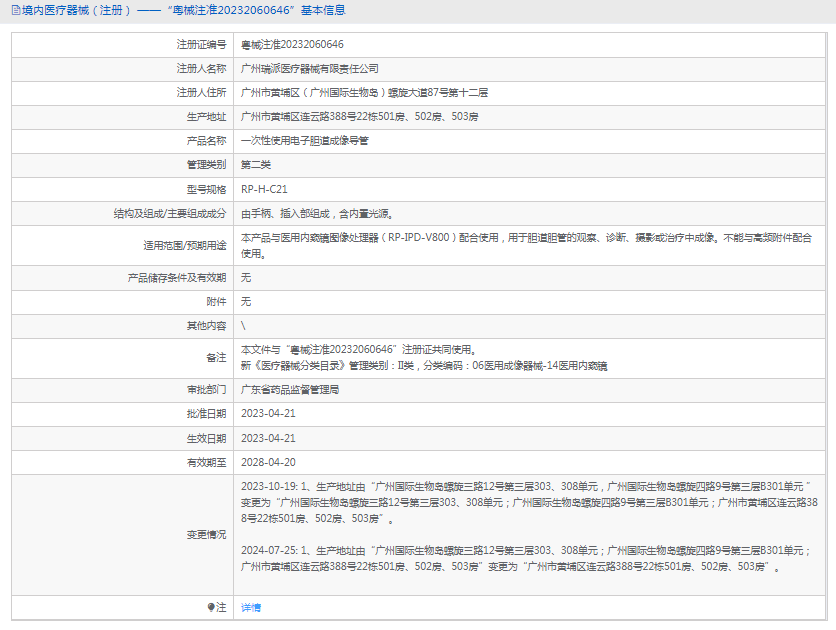Select remark line 本文件与…注册证共同使用

point(358,350)
